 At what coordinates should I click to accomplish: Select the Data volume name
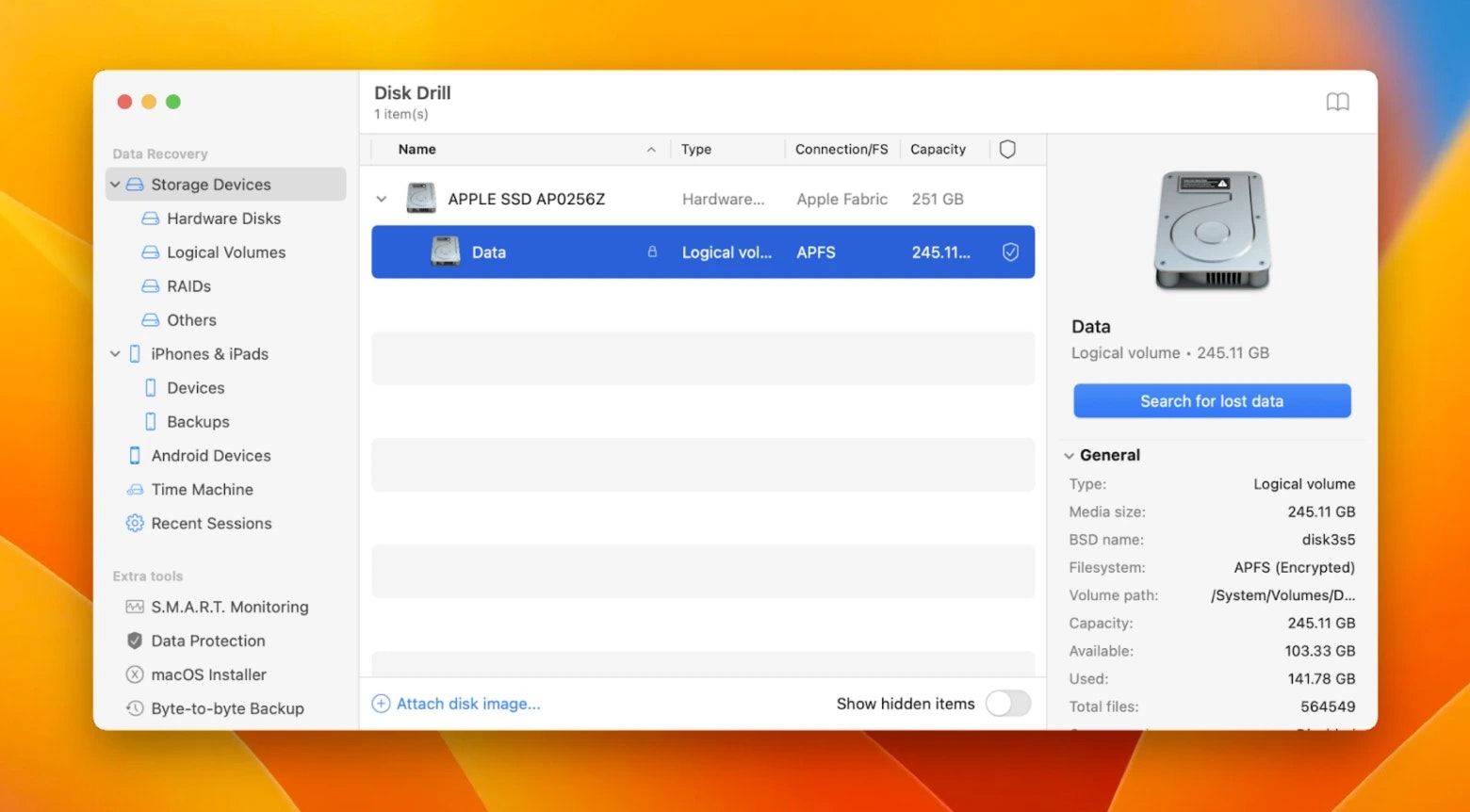pos(489,252)
